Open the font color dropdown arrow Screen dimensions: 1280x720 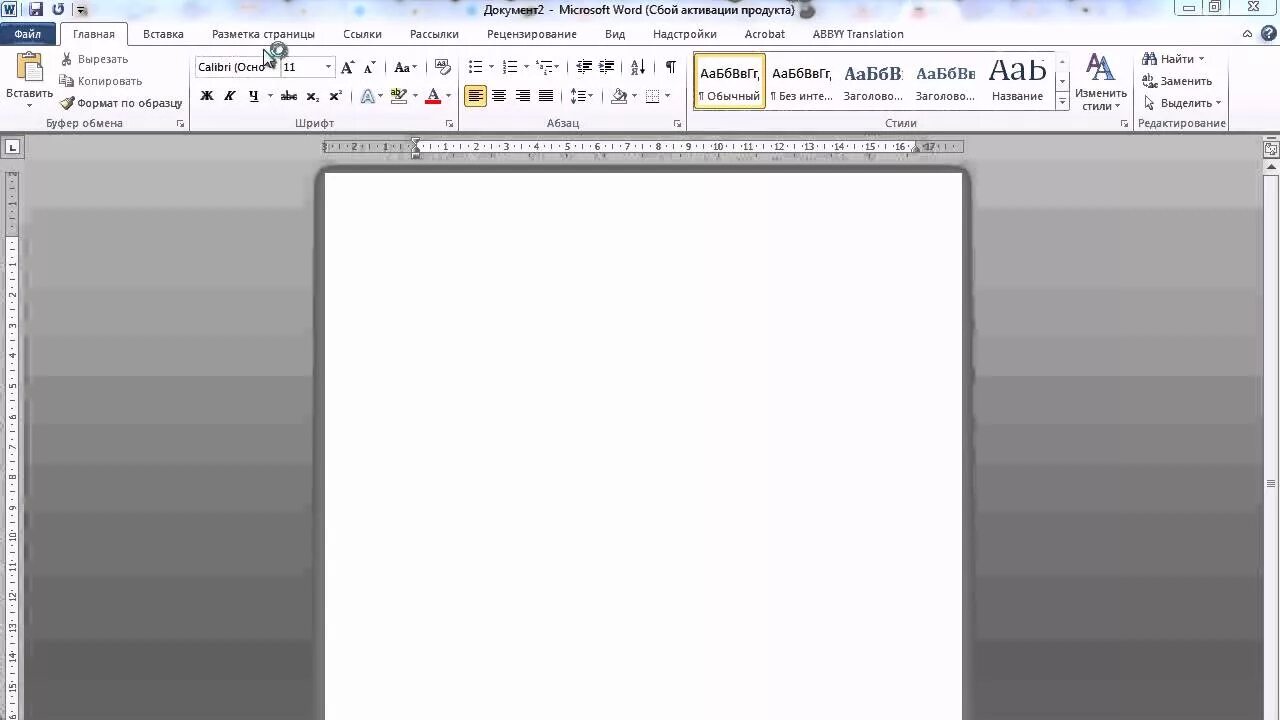point(448,96)
